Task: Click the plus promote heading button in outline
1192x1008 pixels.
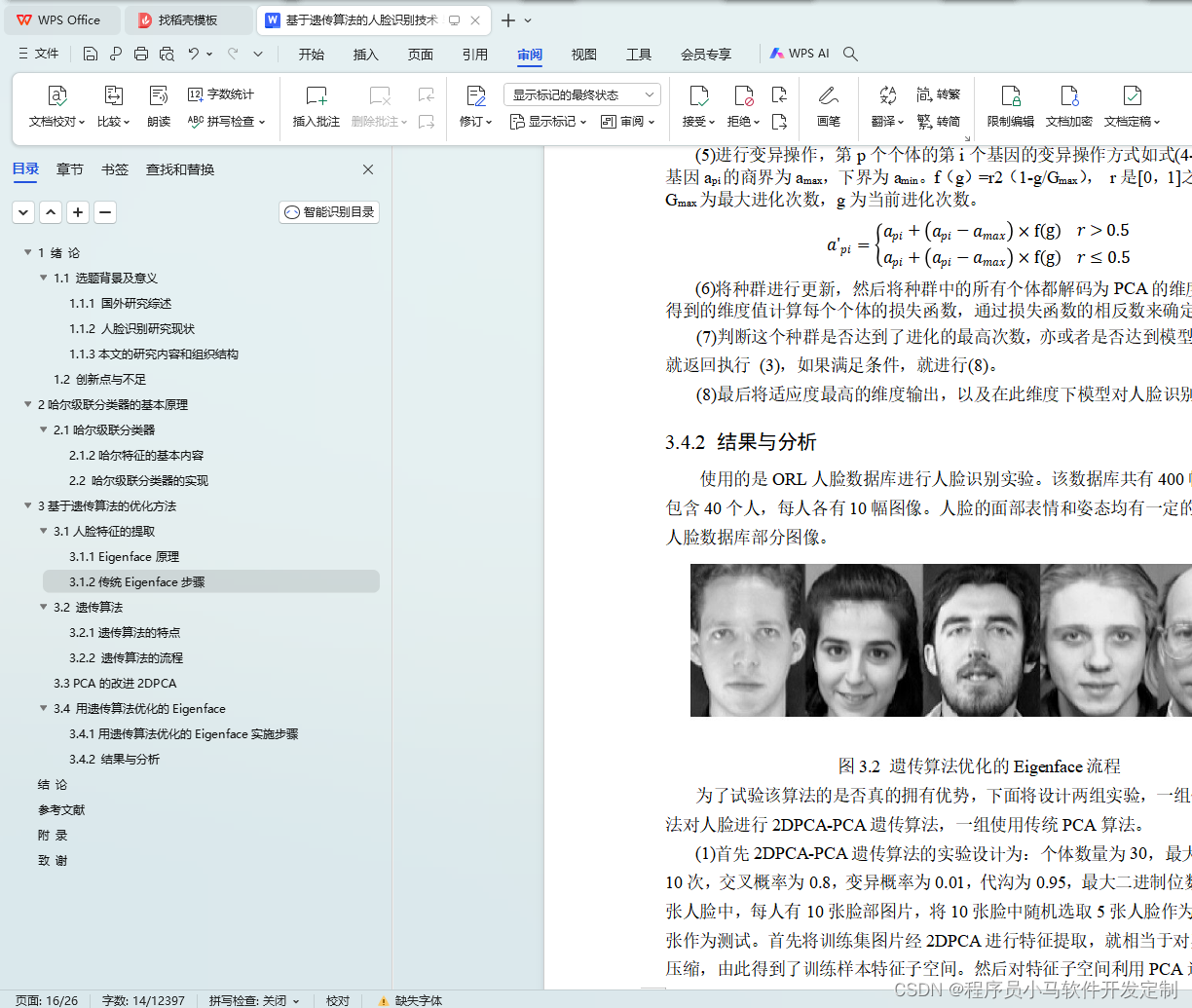Action: 78,211
